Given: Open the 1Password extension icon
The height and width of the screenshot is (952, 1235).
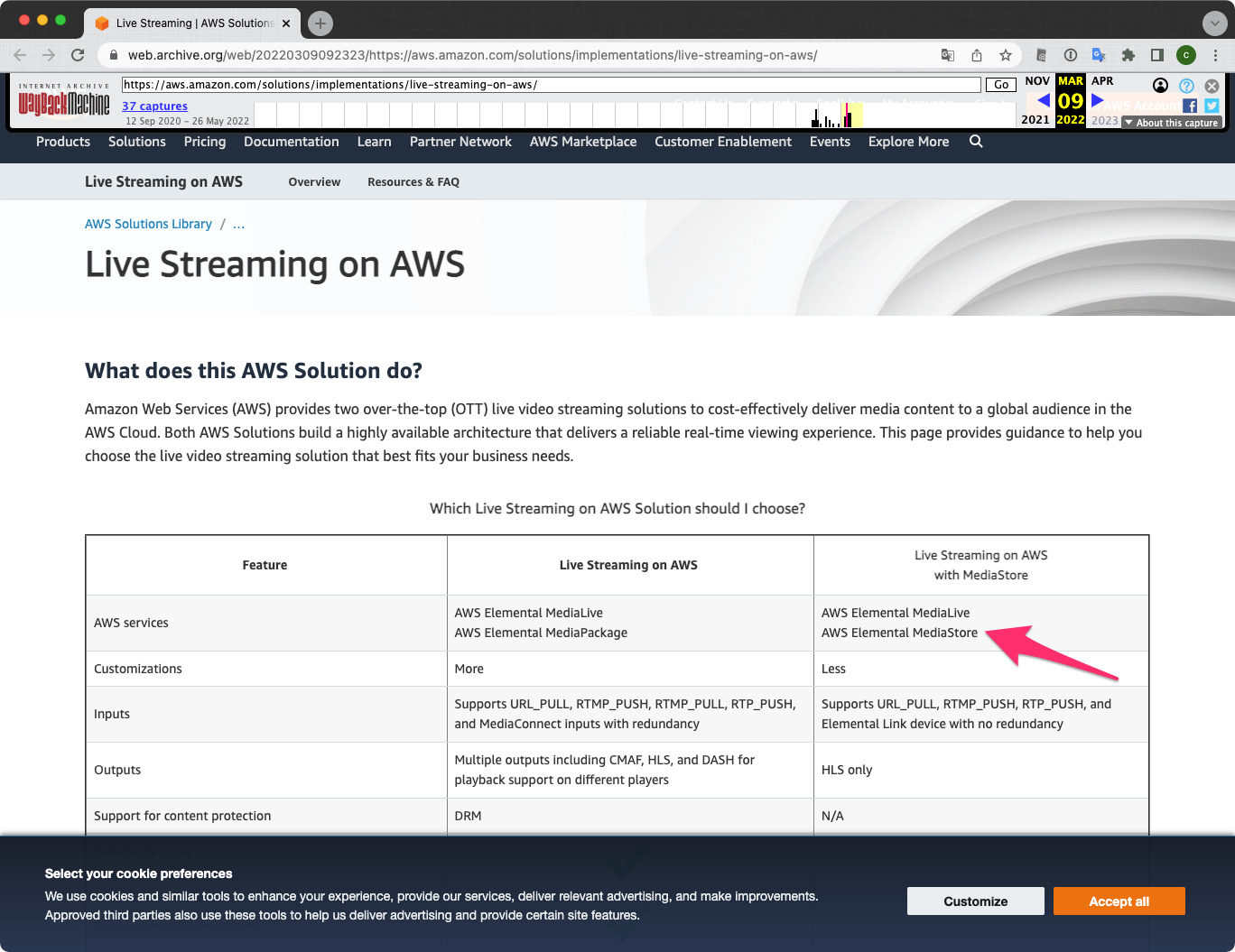Looking at the screenshot, I should tap(1070, 55).
